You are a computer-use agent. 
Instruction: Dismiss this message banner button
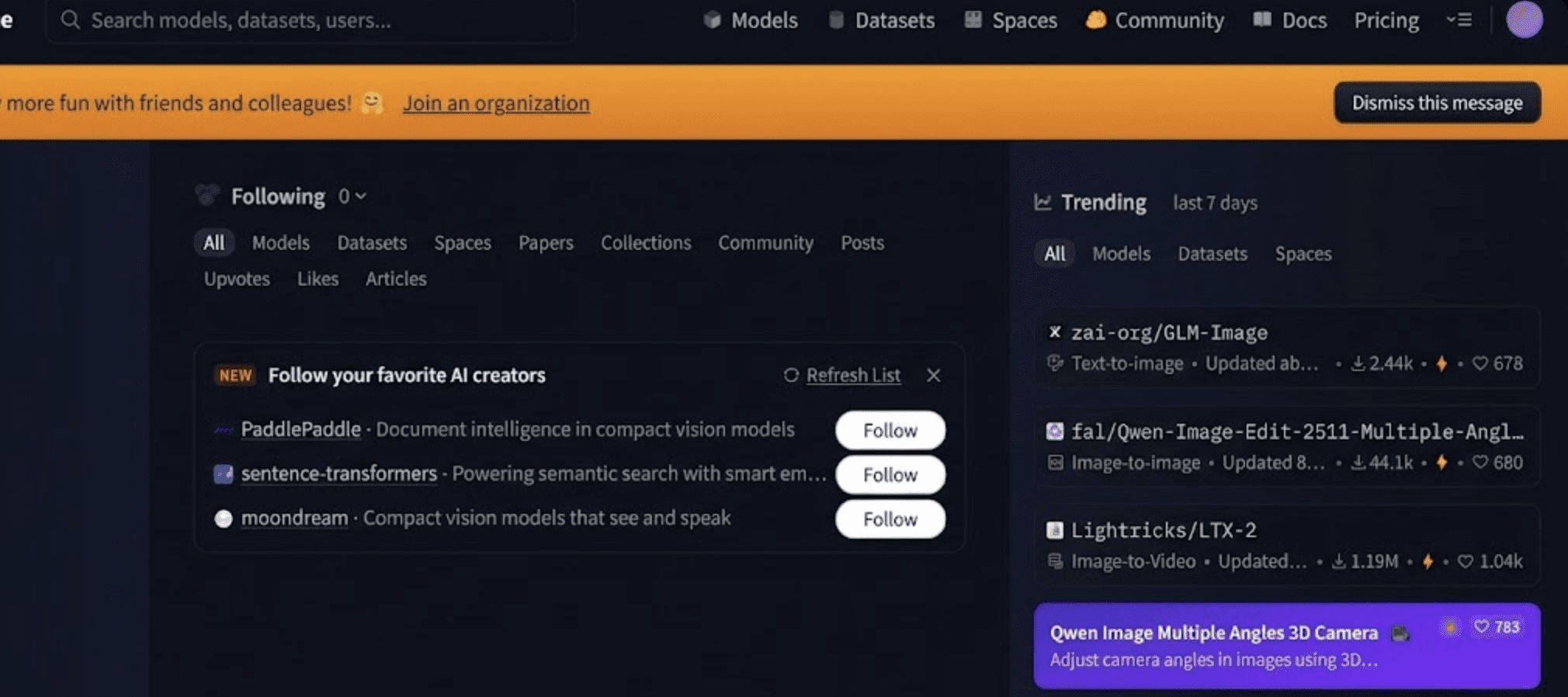[x=1437, y=103]
